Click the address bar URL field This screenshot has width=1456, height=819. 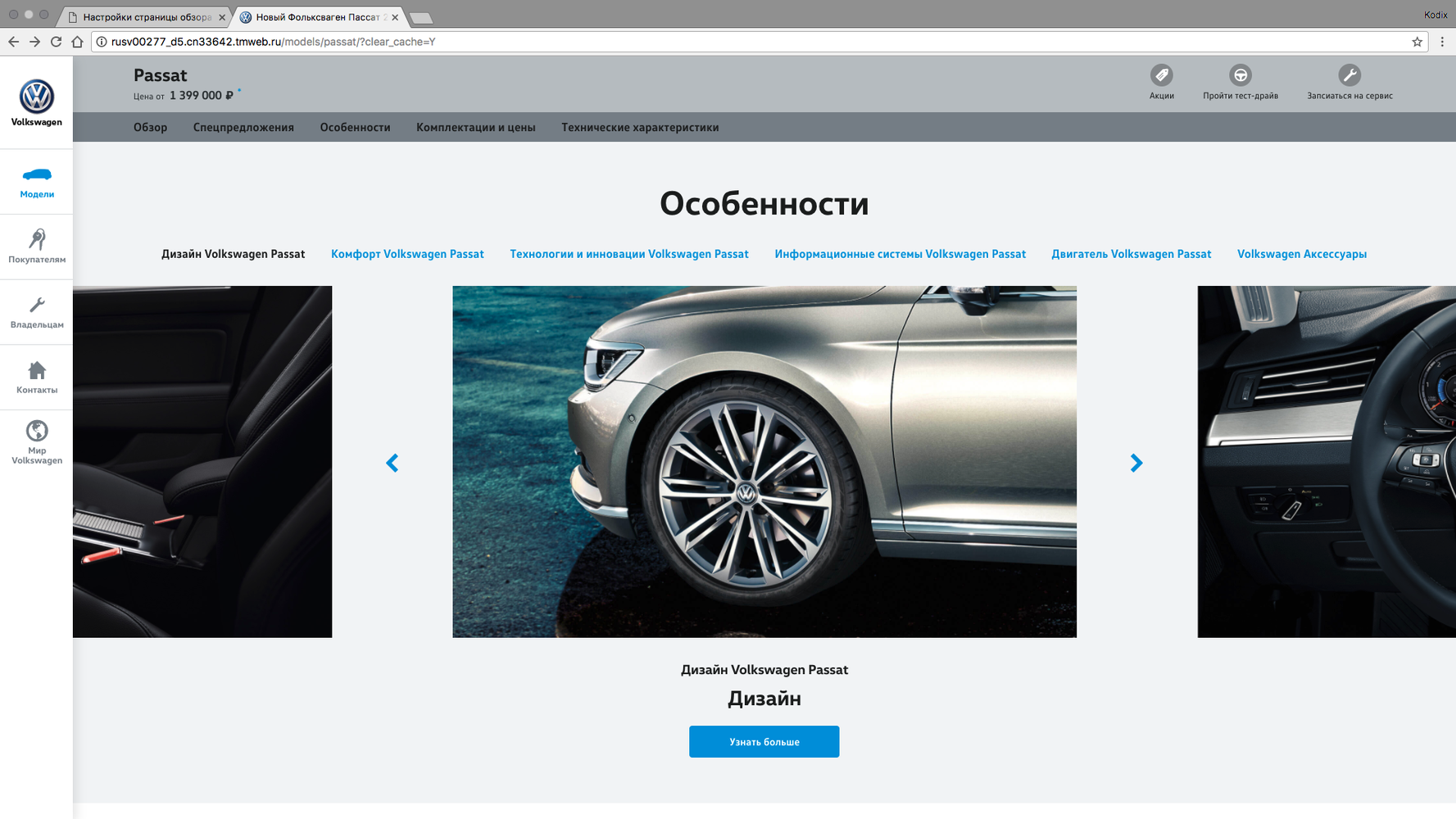(x=759, y=42)
